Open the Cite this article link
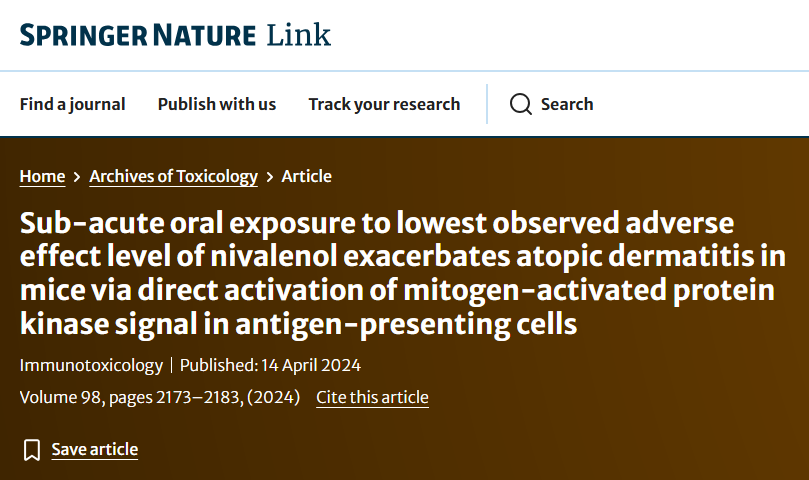This screenshot has width=809, height=480. coord(372,397)
